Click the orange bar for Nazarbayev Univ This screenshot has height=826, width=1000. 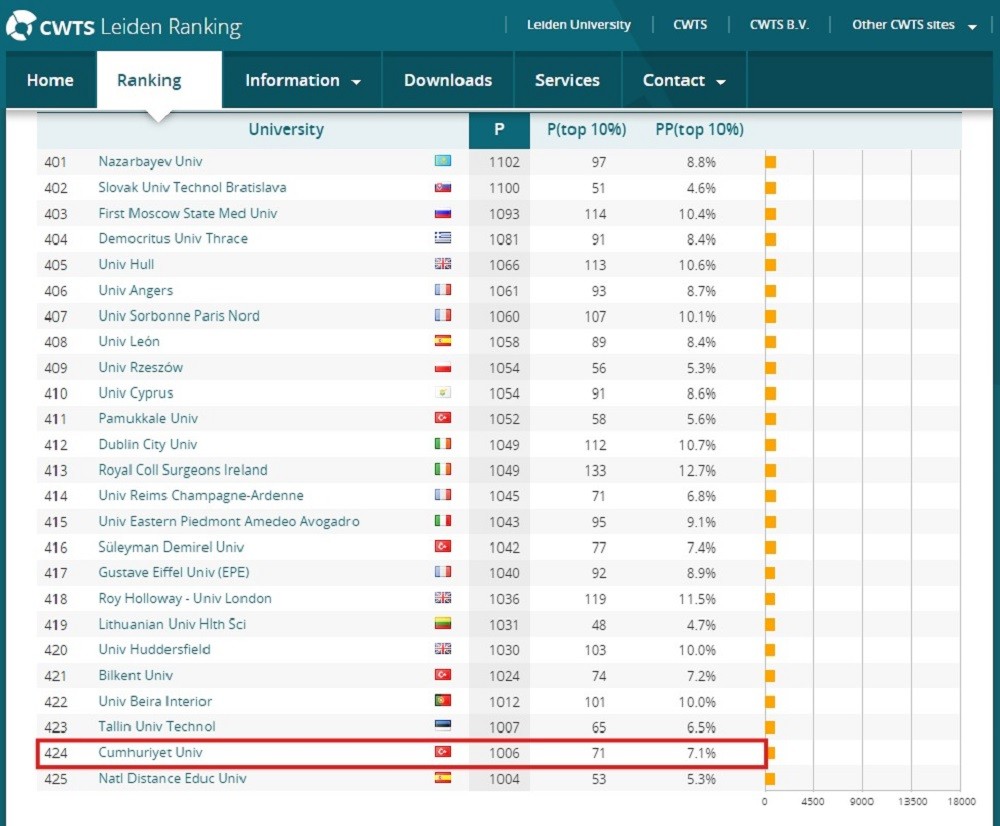click(x=771, y=162)
